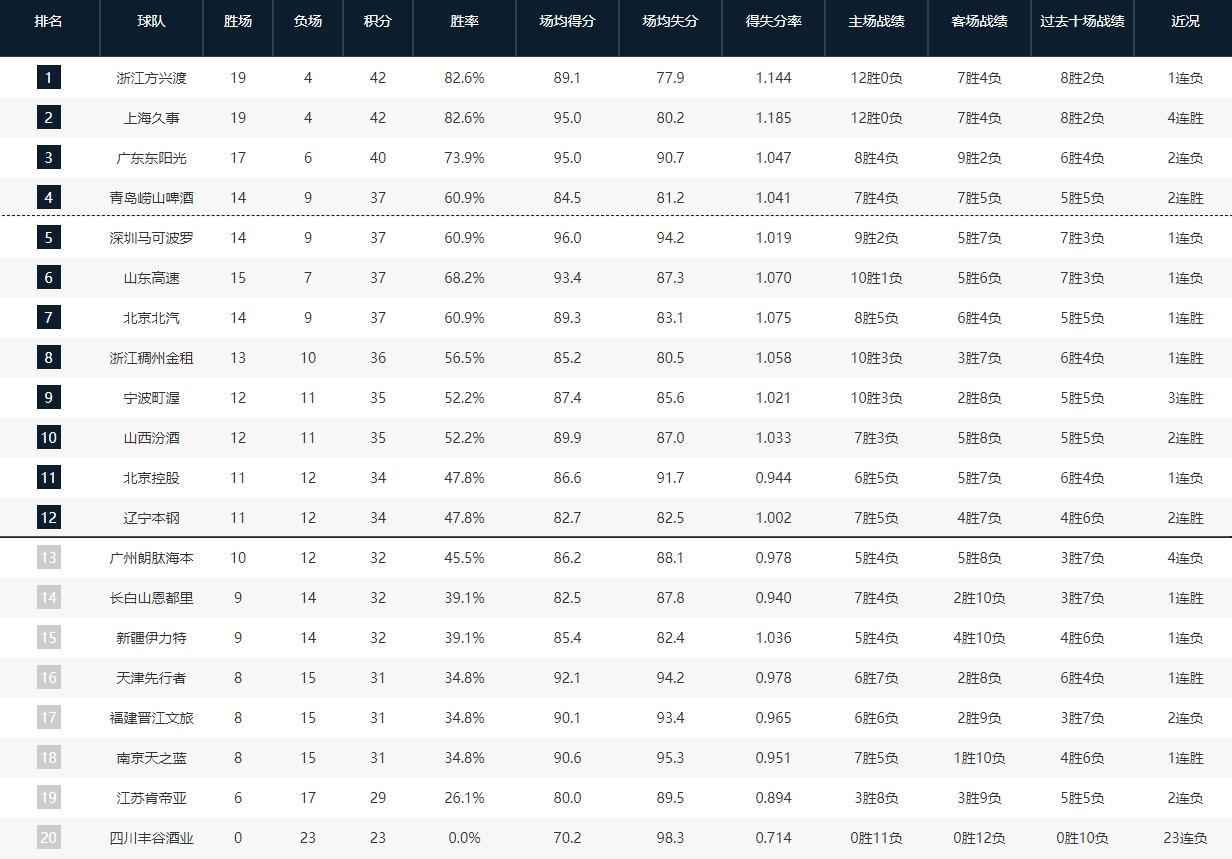Click the 积分 header cell

coord(377,21)
